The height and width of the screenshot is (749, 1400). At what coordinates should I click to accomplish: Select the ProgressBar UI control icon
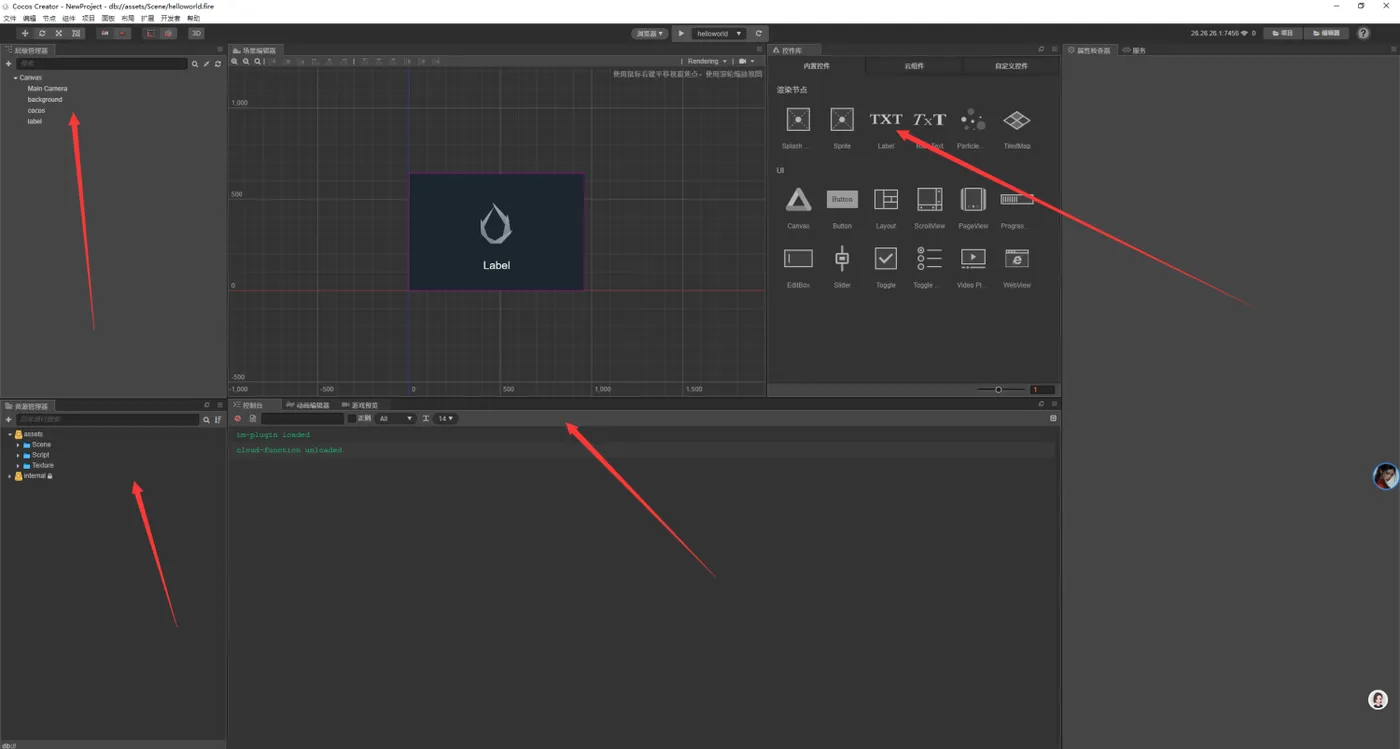[x=1017, y=200]
